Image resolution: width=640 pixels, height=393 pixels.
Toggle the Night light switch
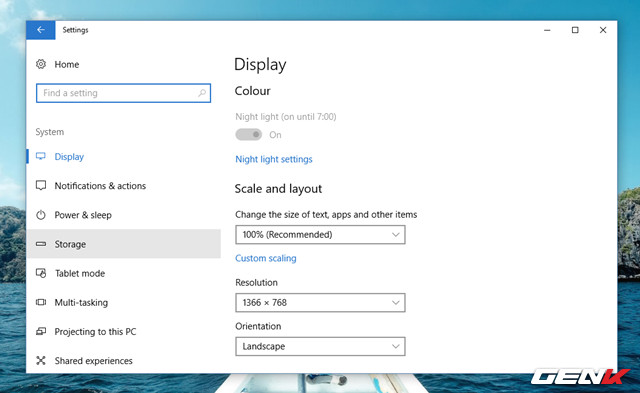pyautogui.click(x=249, y=134)
